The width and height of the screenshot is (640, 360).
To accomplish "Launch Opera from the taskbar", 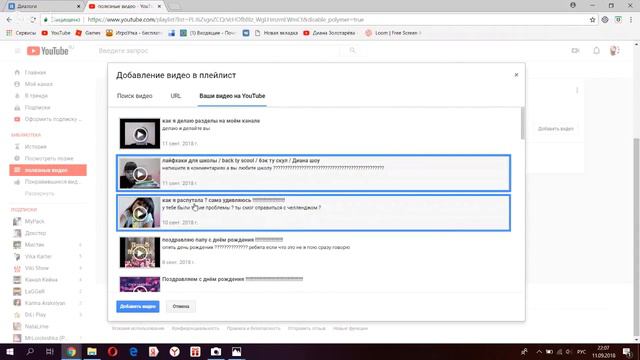I will pos(113,351).
